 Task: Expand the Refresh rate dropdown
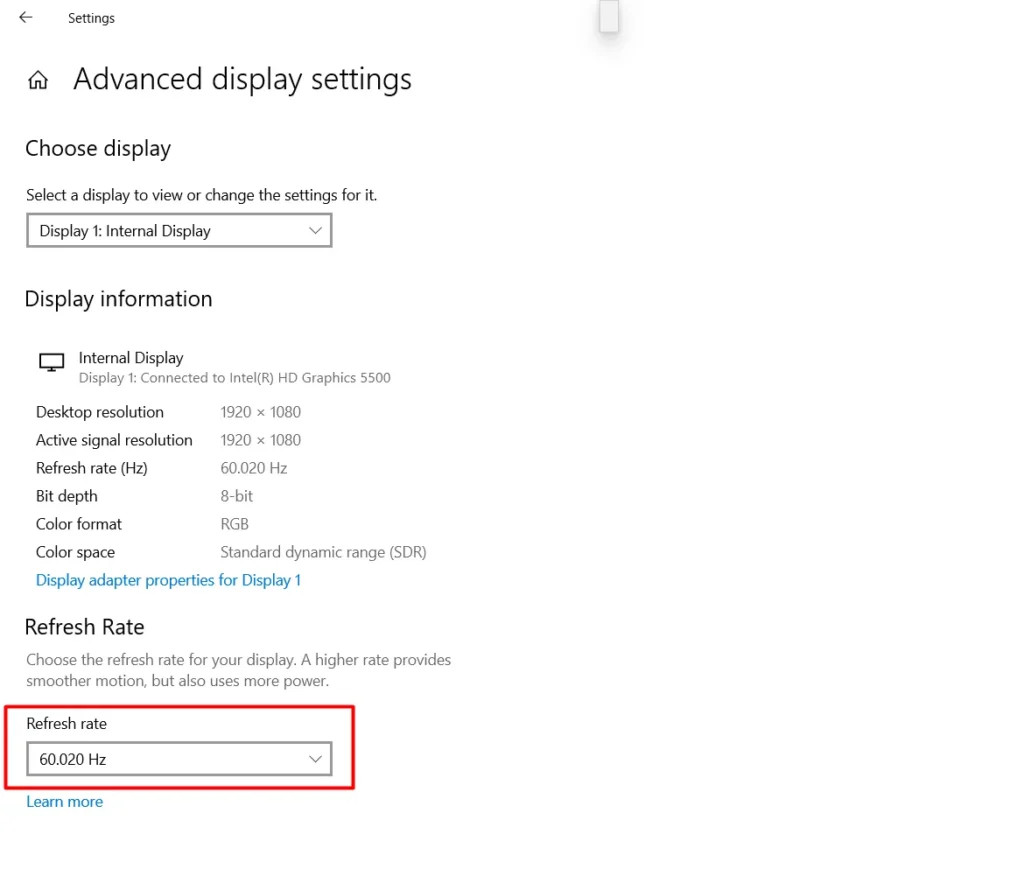point(179,759)
